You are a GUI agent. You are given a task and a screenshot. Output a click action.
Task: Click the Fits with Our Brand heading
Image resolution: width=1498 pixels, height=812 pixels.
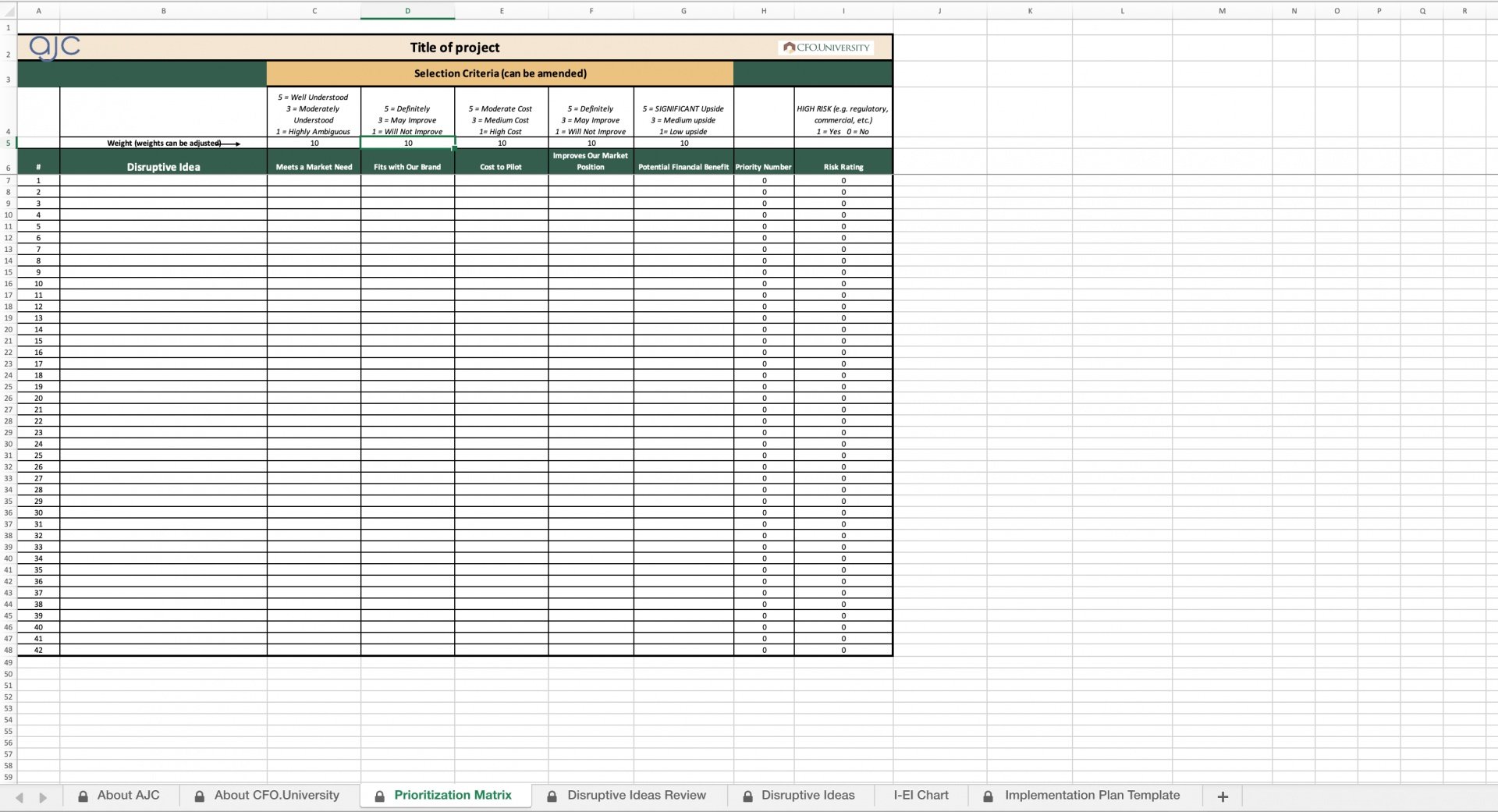tap(408, 161)
